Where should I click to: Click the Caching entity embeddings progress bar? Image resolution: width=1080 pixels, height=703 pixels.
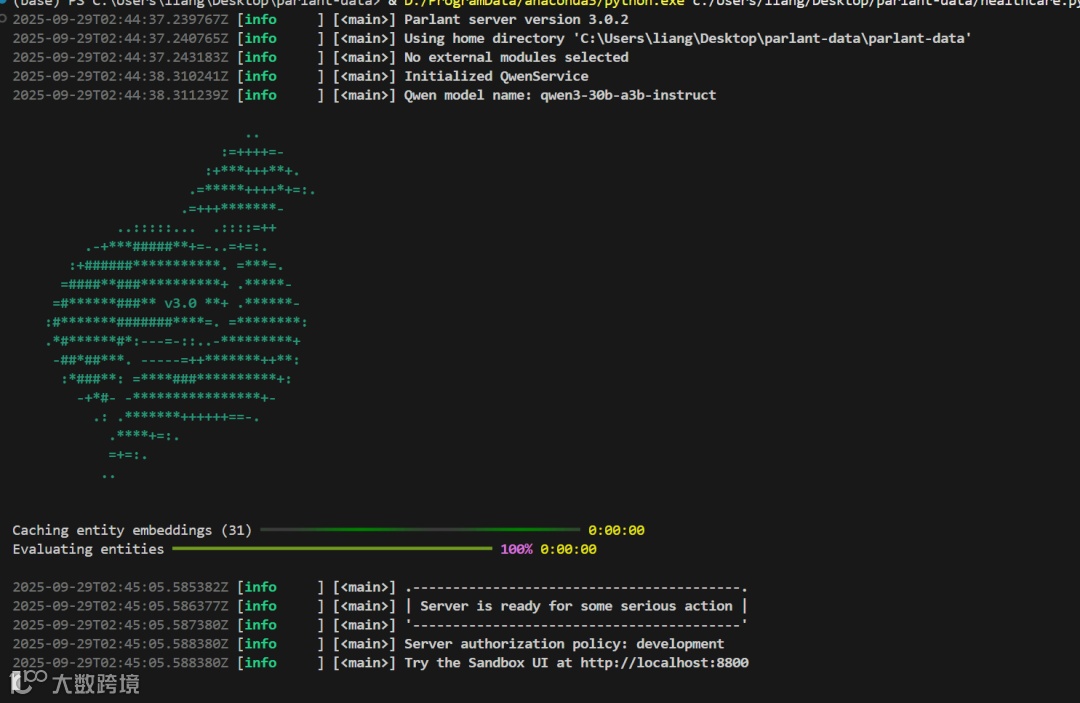point(420,529)
